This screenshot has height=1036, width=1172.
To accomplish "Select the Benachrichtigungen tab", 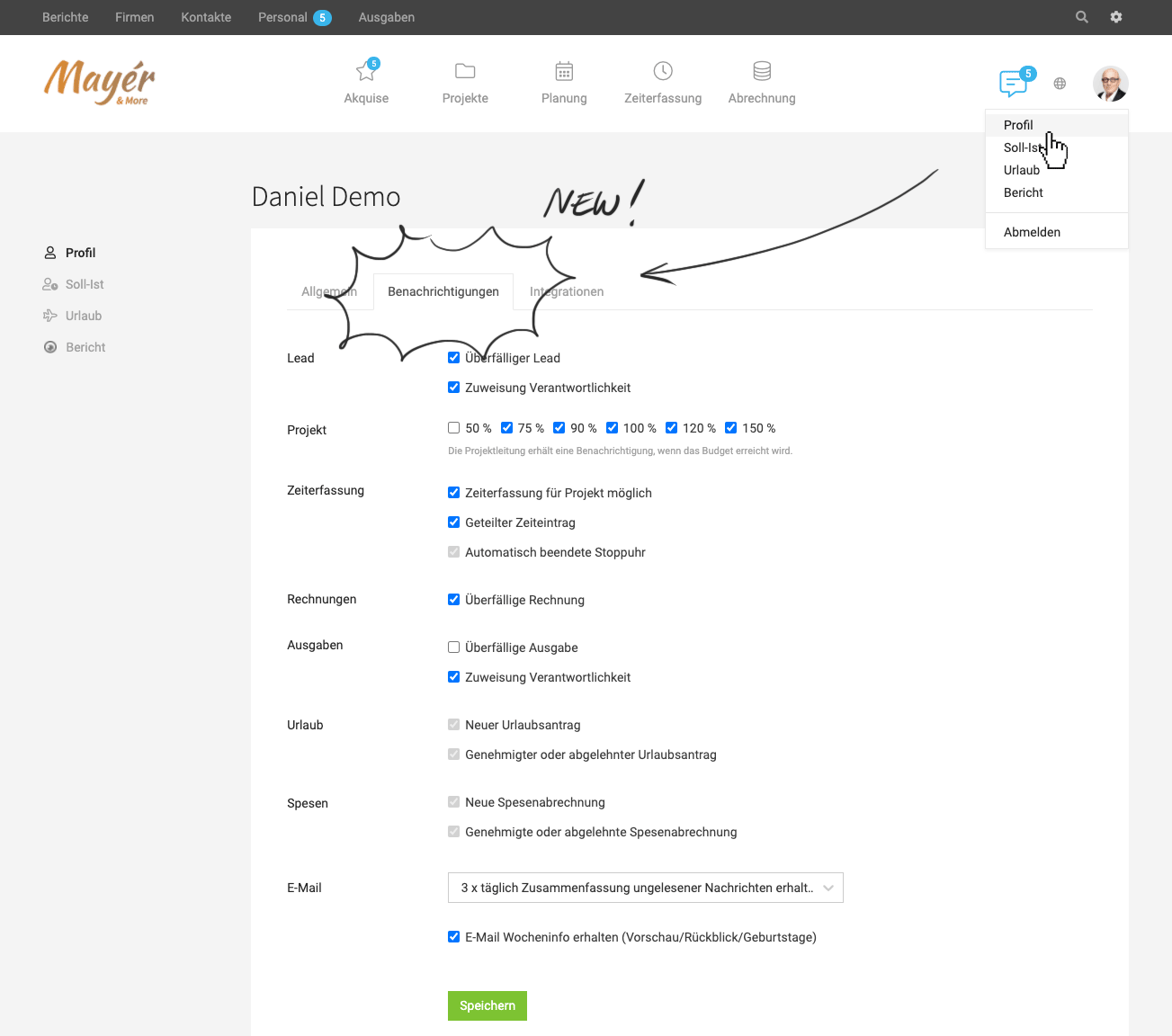I will click(x=443, y=291).
